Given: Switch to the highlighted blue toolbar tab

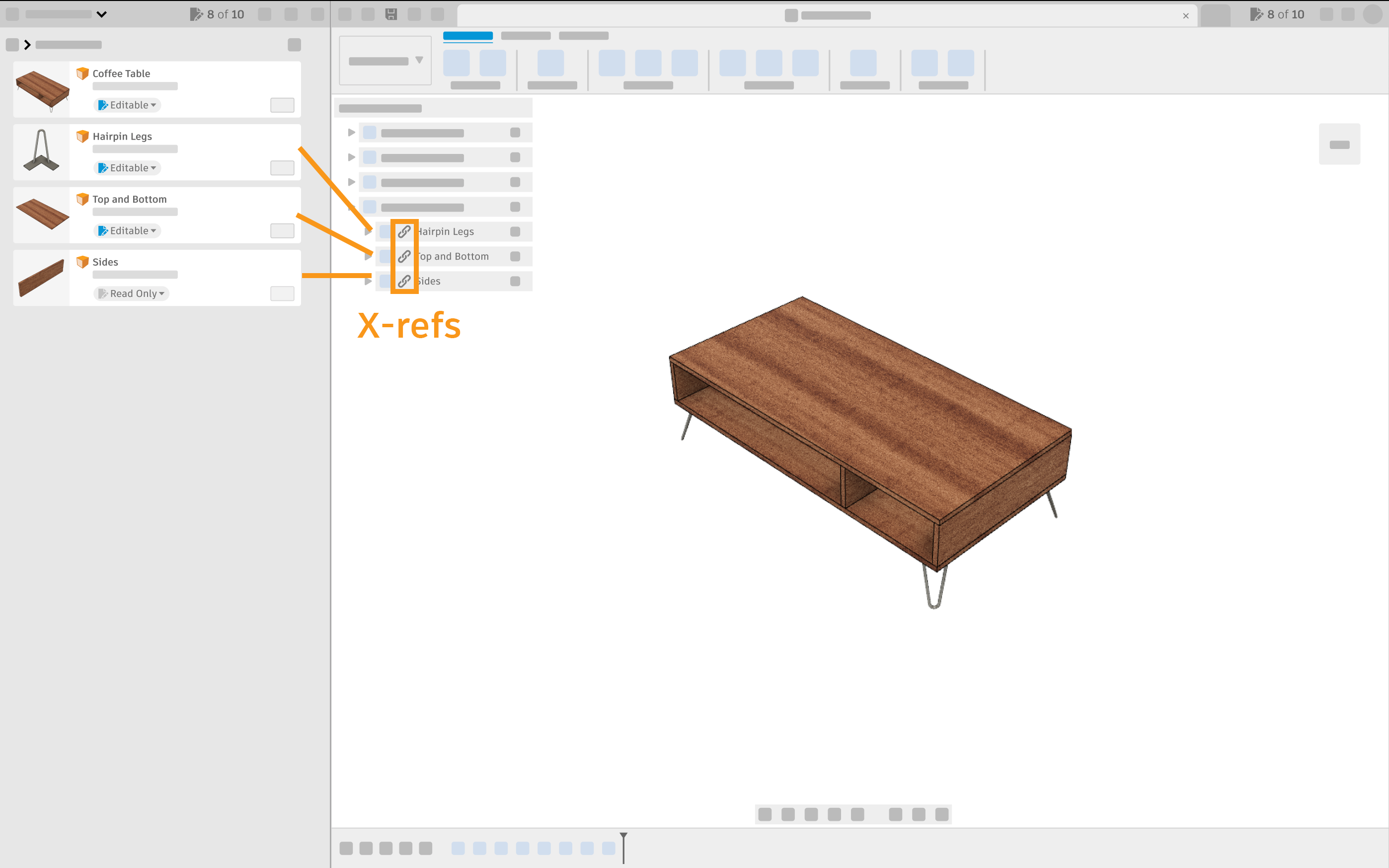Looking at the screenshot, I should point(467,36).
